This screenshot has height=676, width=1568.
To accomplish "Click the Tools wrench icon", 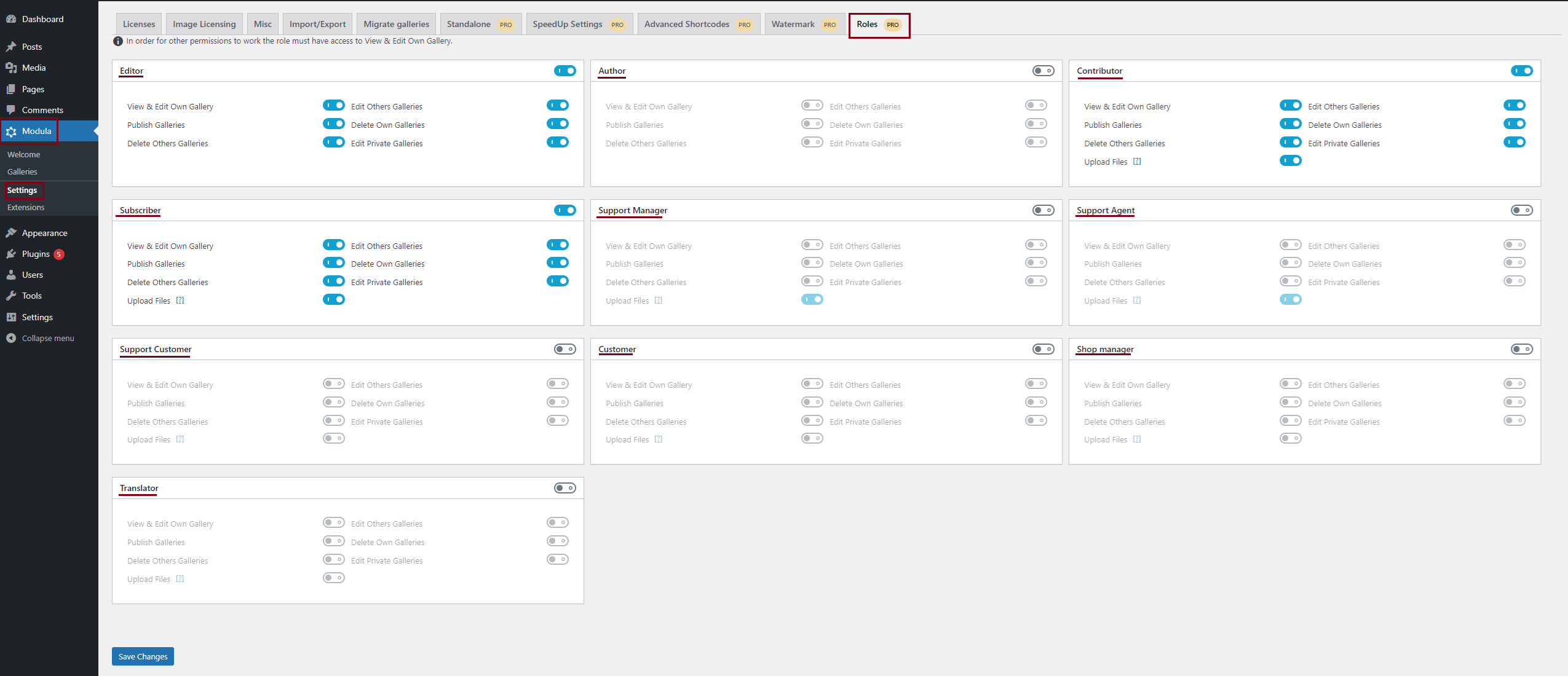I will tap(11, 296).
